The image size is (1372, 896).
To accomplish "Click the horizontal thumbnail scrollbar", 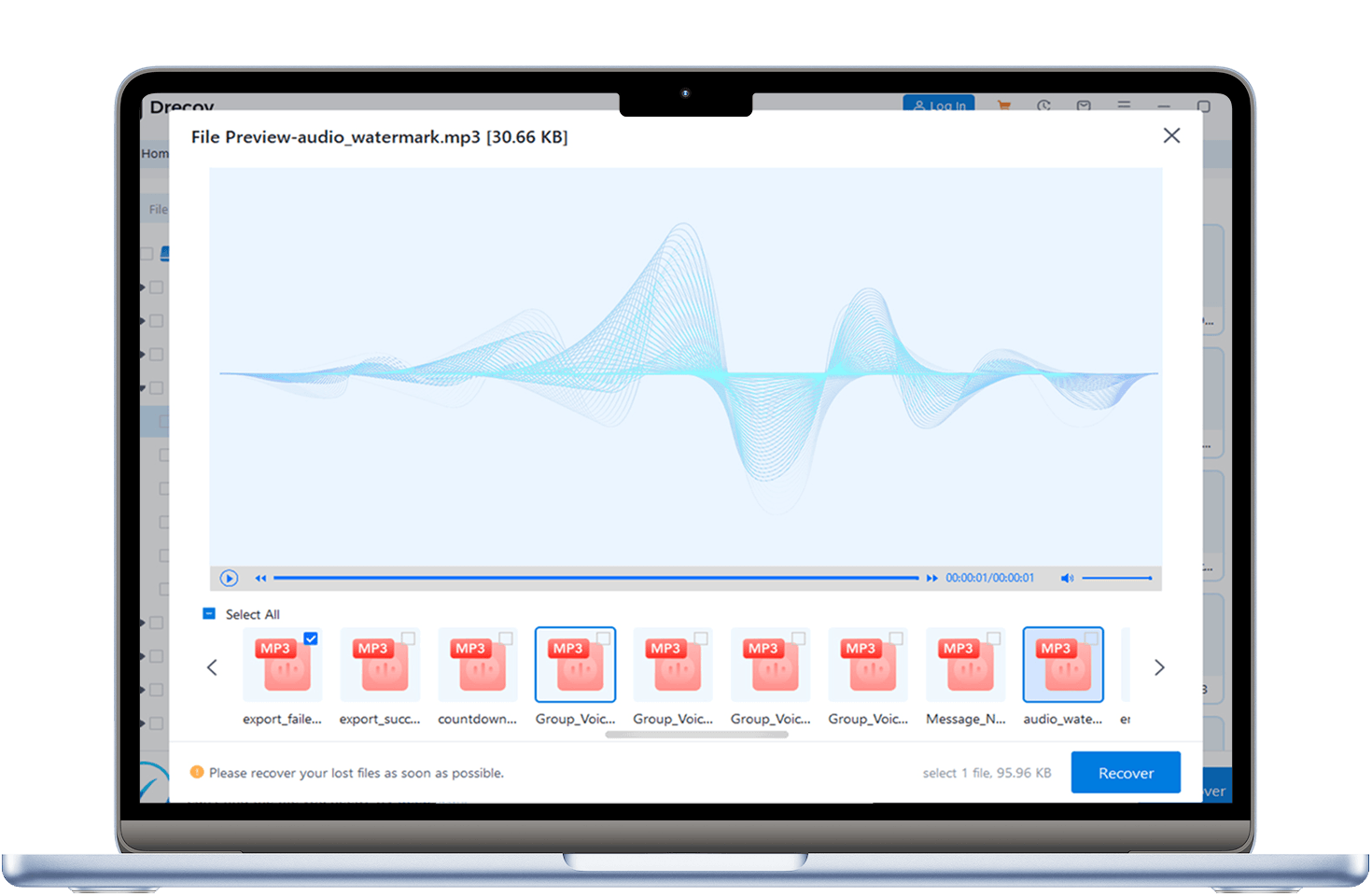I will [x=696, y=735].
